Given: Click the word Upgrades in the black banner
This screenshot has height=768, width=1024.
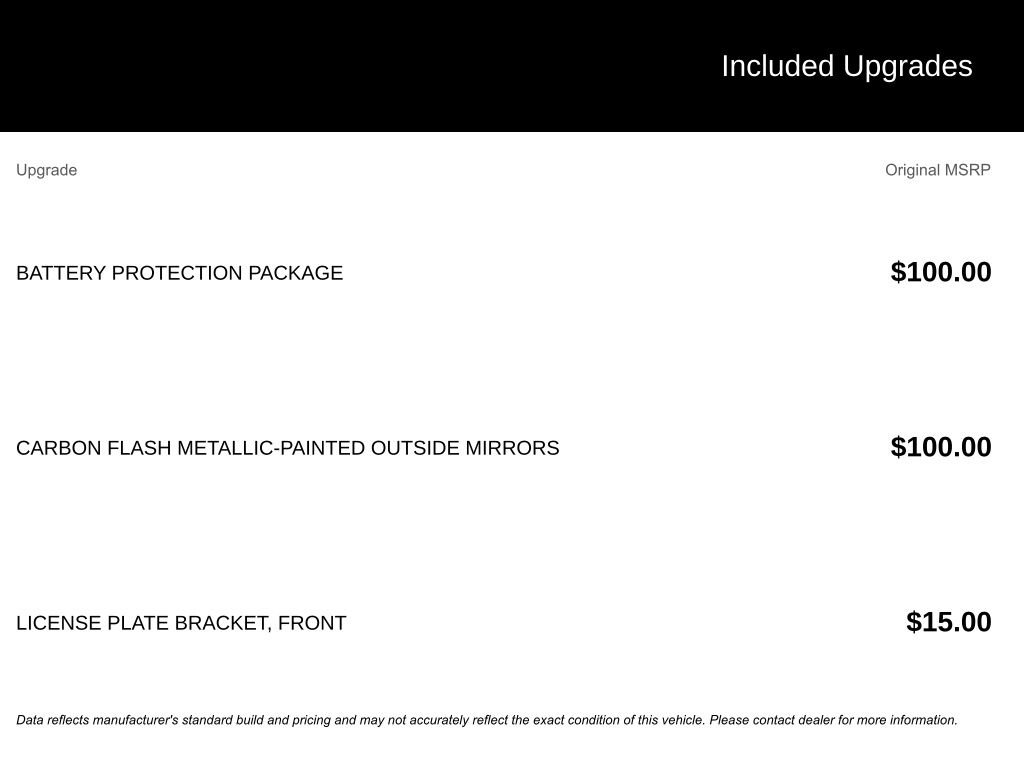Looking at the screenshot, I should [x=907, y=66].
